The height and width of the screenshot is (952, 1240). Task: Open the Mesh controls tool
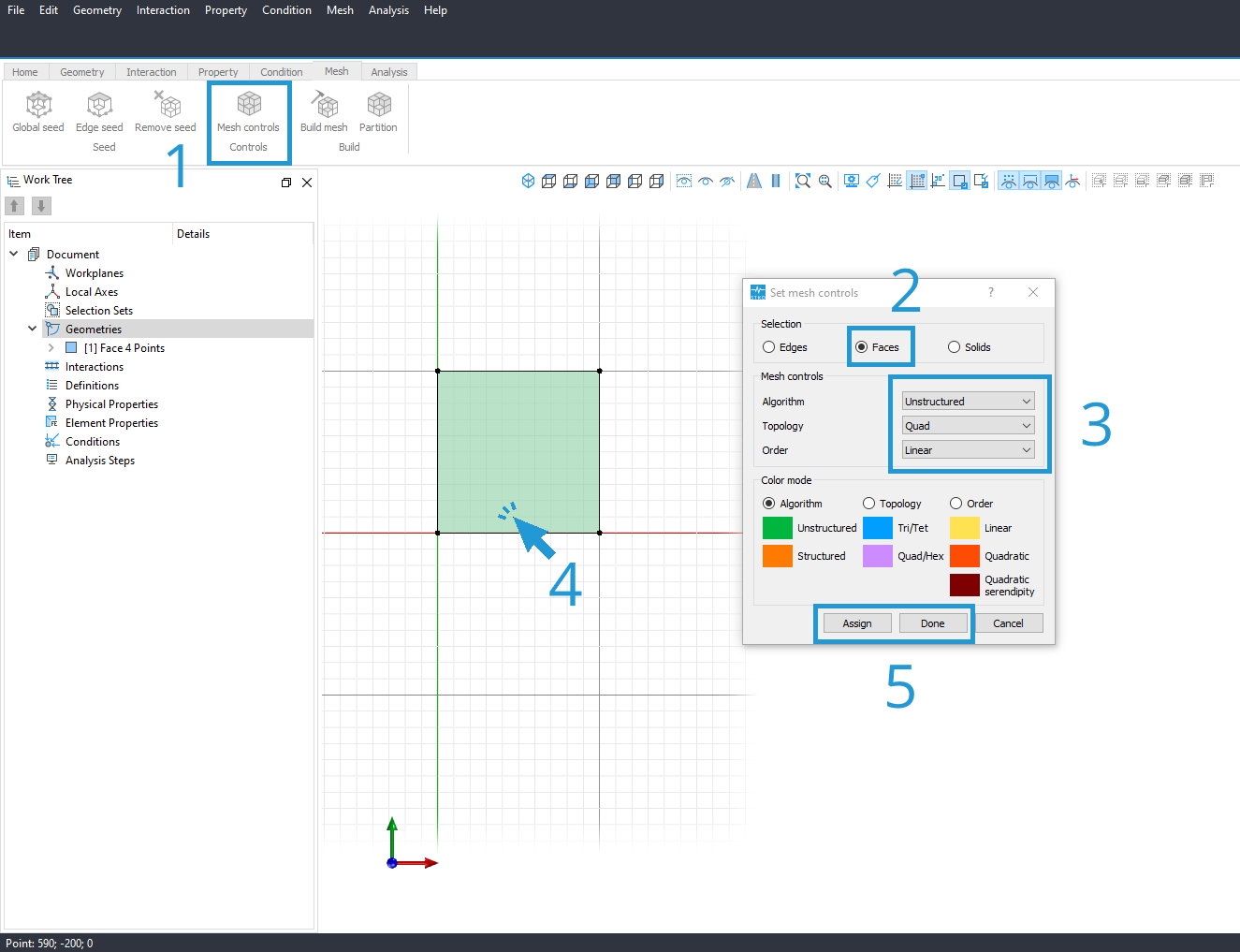(249, 105)
